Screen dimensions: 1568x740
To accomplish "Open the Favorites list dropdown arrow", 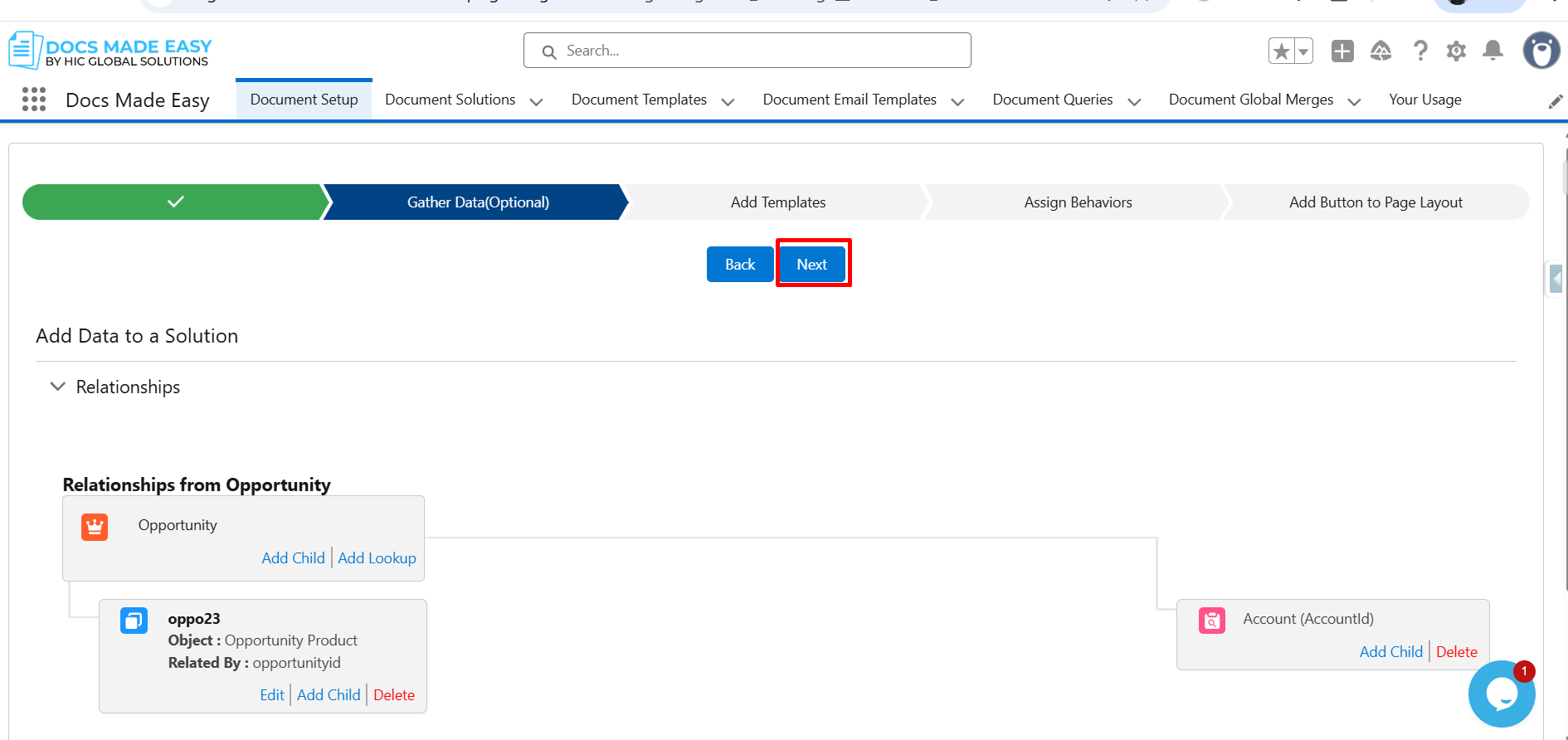I will [1303, 51].
